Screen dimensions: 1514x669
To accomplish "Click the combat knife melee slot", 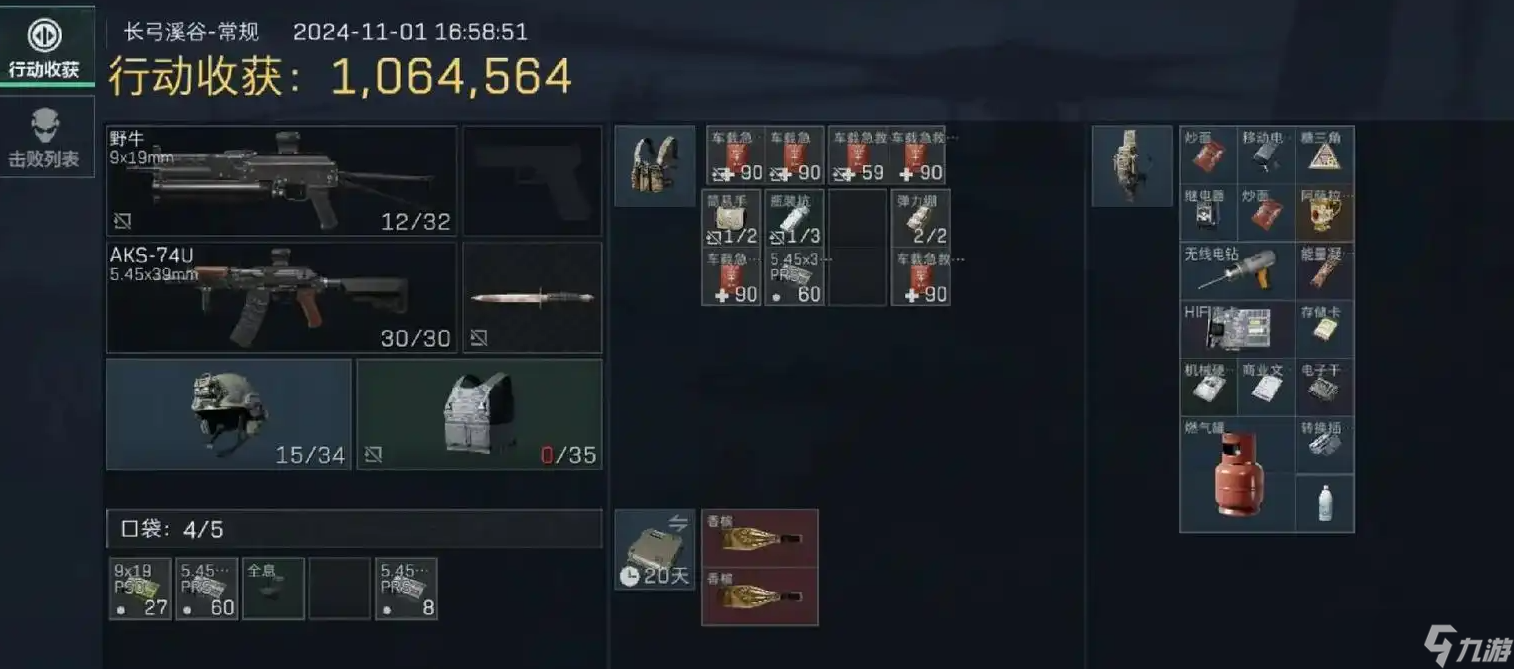I will (x=532, y=298).
